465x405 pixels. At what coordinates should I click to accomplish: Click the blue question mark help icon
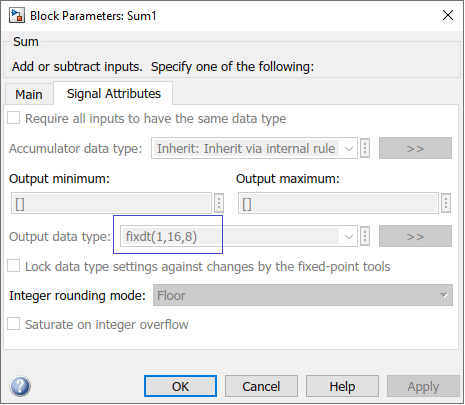[x=20, y=386]
